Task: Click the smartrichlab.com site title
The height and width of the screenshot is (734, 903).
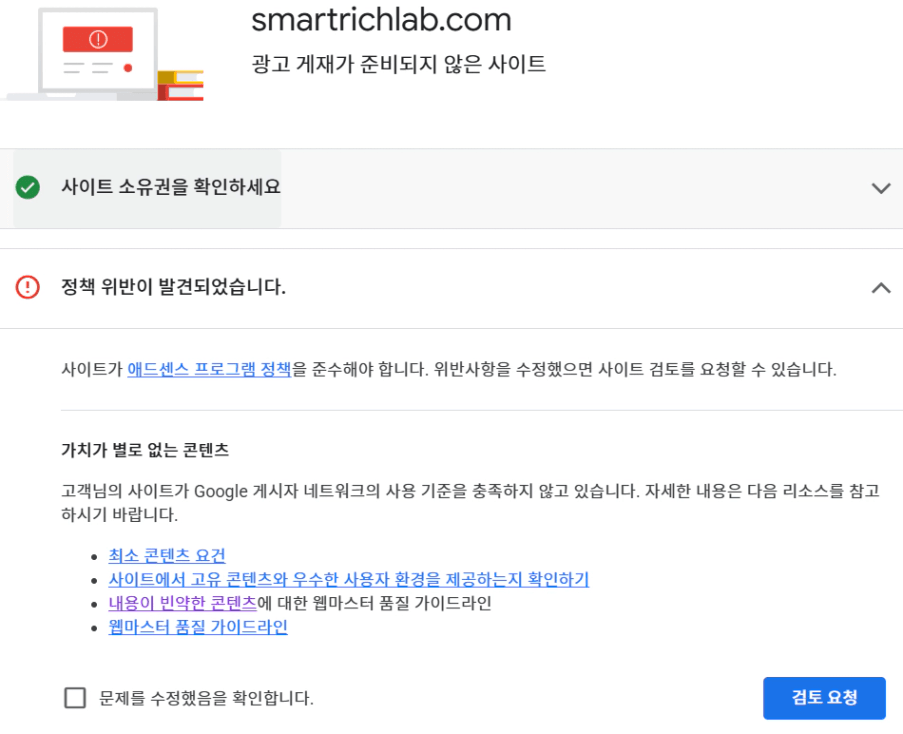Action: [381, 19]
